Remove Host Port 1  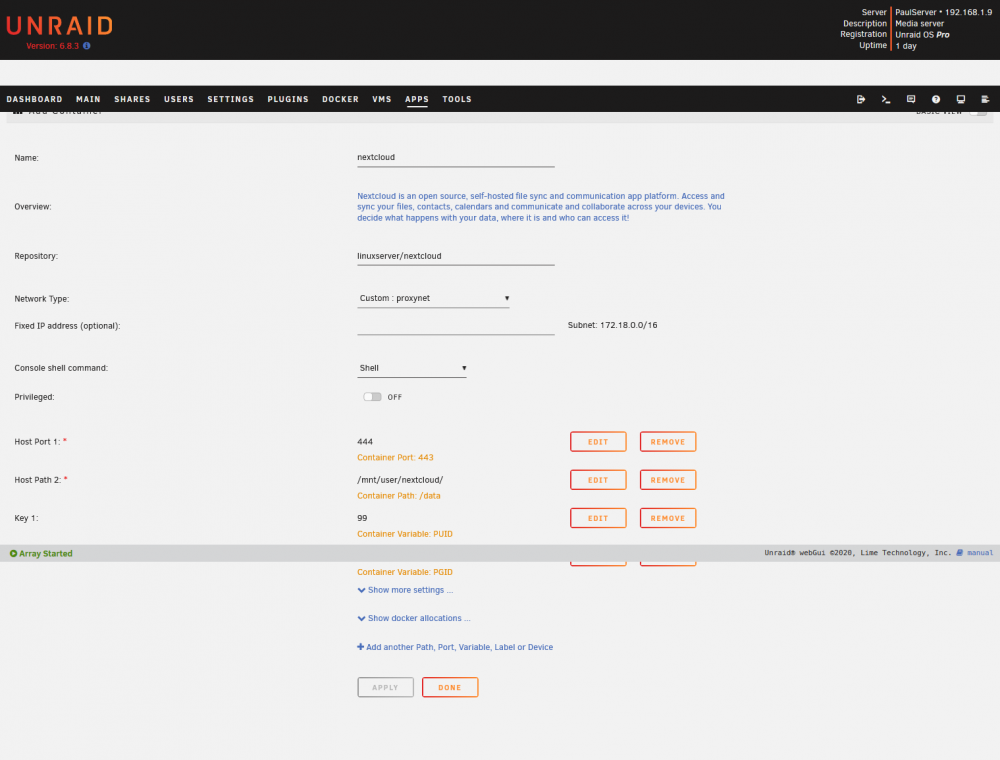point(668,442)
